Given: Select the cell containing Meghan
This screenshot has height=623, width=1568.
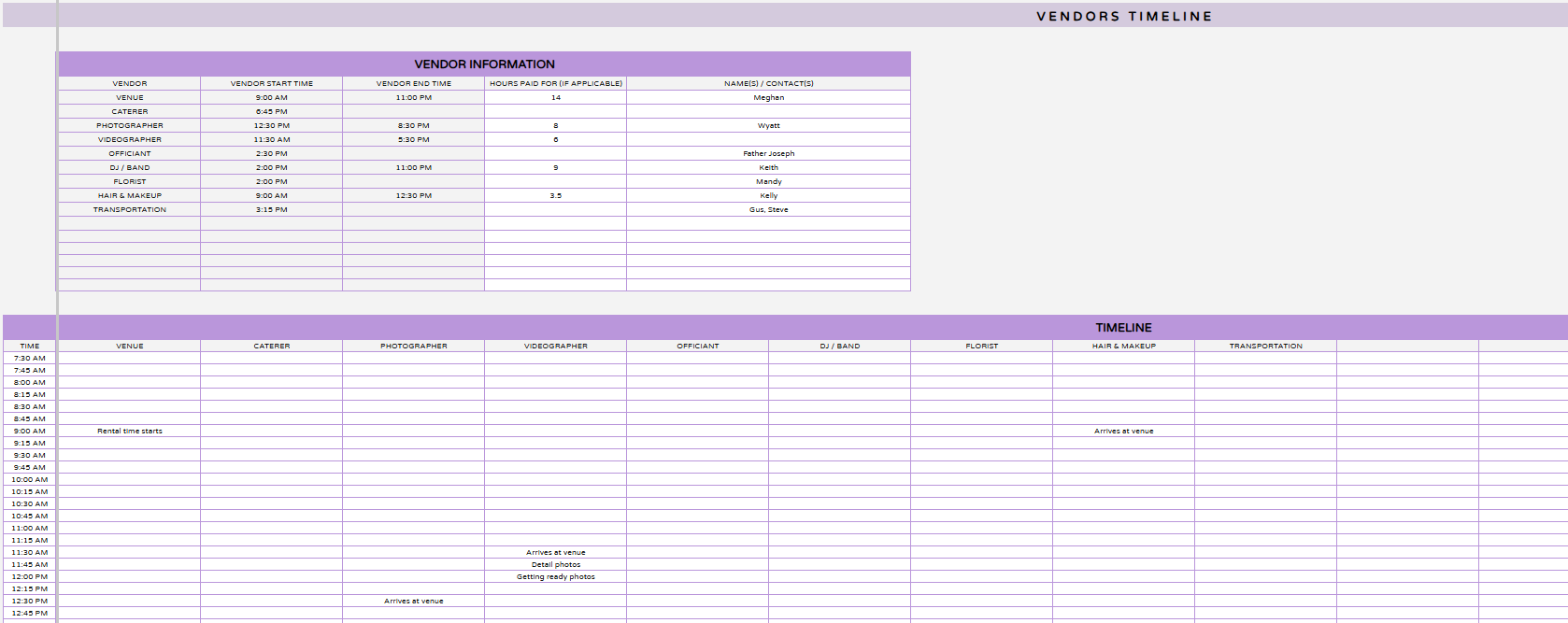Looking at the screenshot, I should coord(768,97).
